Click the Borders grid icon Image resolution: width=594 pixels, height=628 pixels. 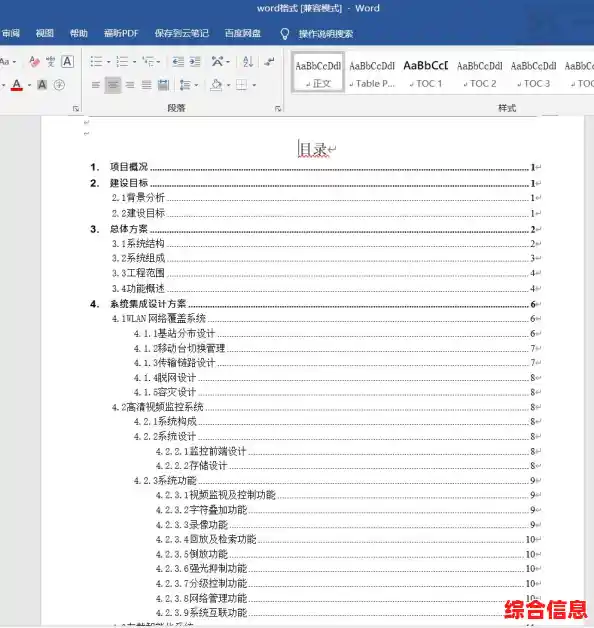[242, 85]
